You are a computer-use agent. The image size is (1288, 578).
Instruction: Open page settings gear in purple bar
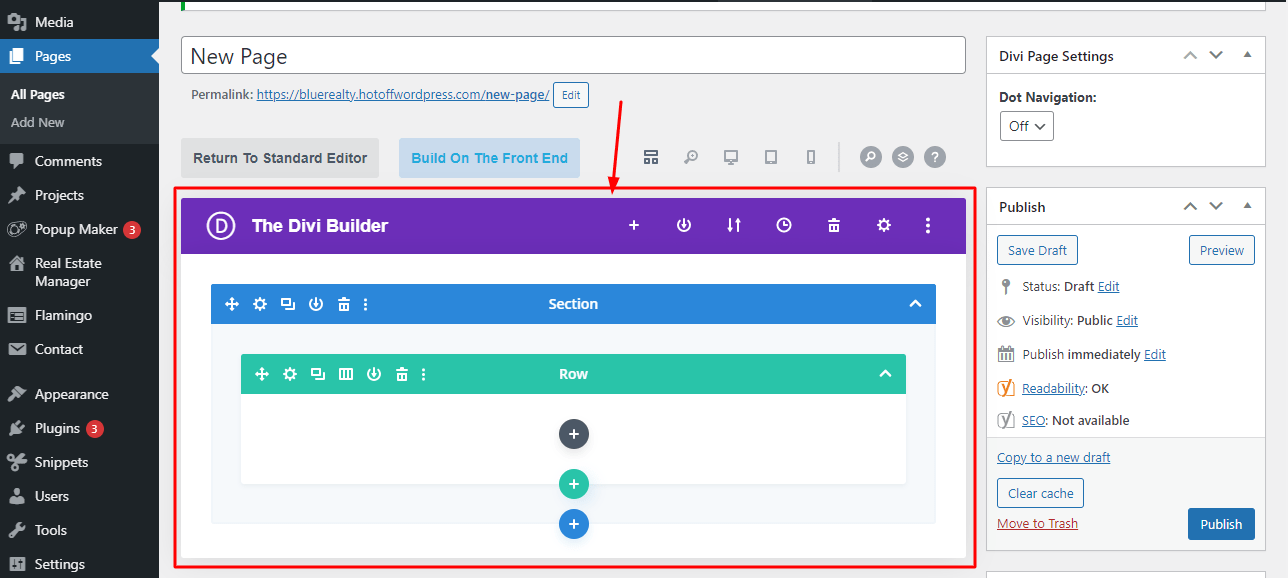click(884, 225)
